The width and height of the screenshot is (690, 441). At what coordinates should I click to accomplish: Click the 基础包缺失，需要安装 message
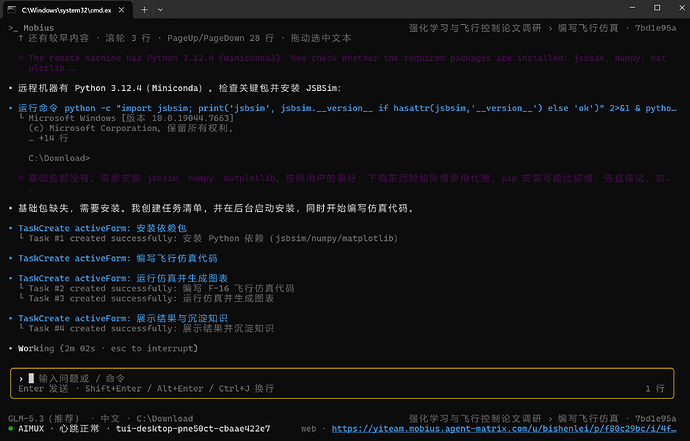tap(216, 209)
